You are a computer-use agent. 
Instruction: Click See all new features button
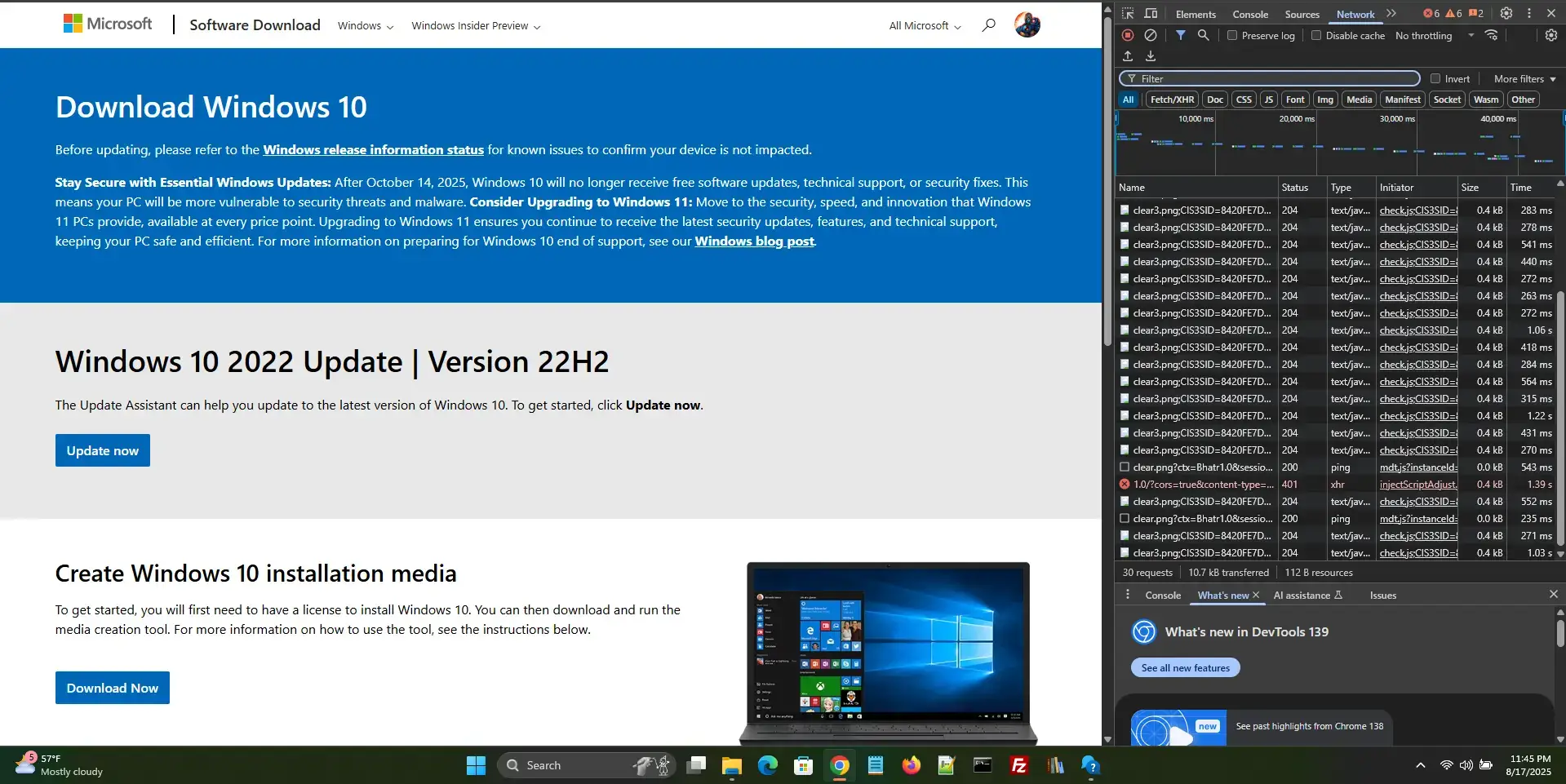tap(1185, 667)
